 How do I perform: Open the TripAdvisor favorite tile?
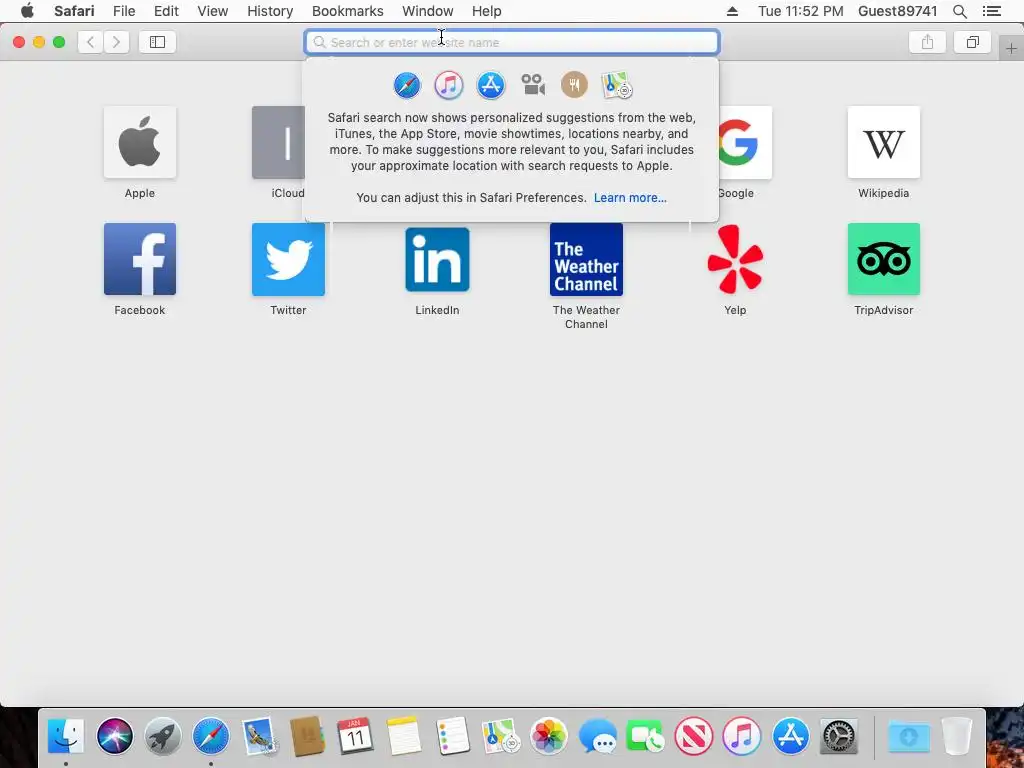[x=884, y=259]
